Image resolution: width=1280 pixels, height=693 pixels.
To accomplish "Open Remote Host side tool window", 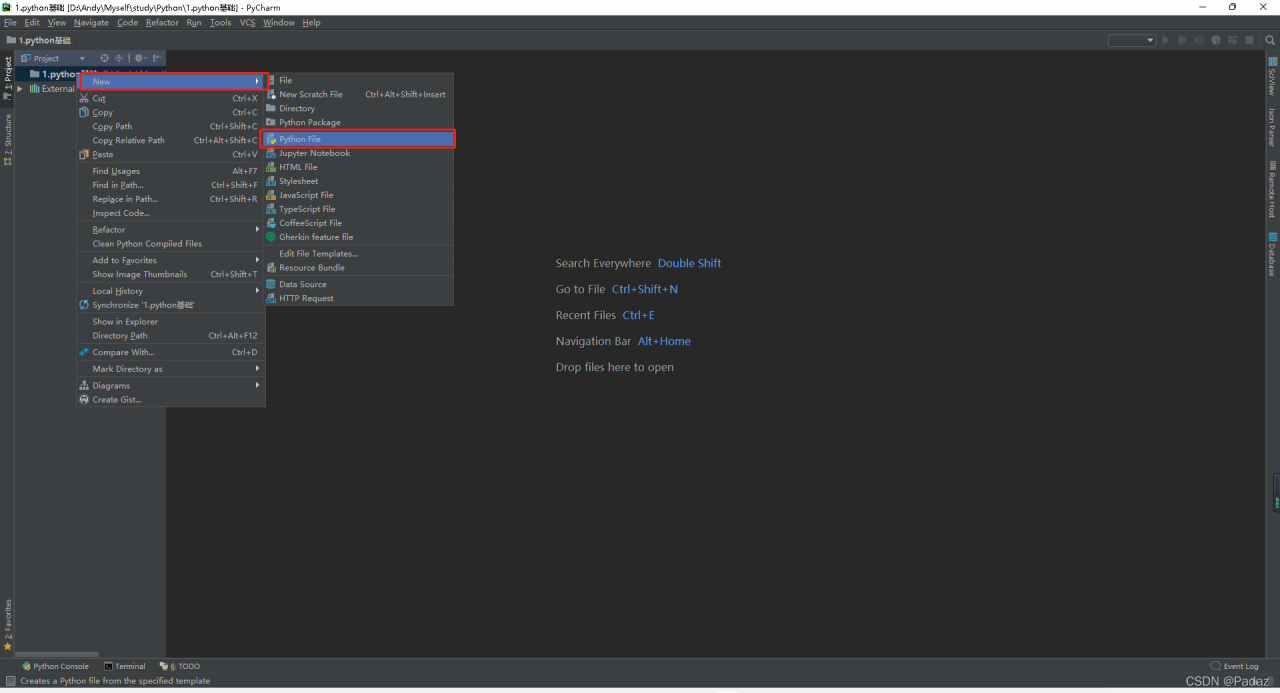I will [x=1272, y=190].
